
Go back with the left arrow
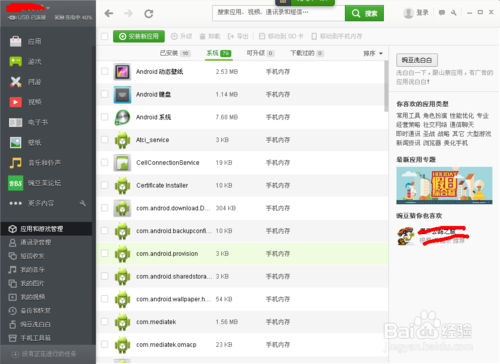click(x=109, y=13)
